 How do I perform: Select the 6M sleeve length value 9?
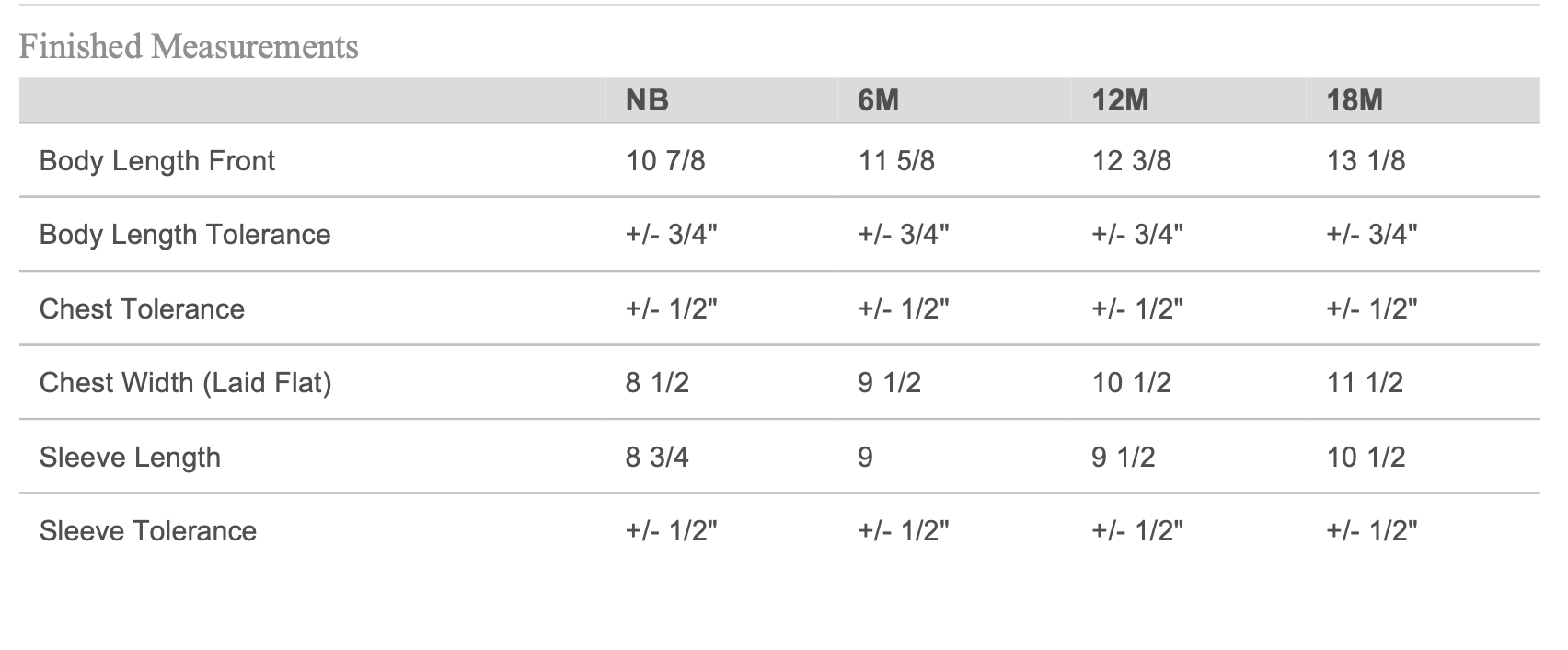tap(865, 458)
